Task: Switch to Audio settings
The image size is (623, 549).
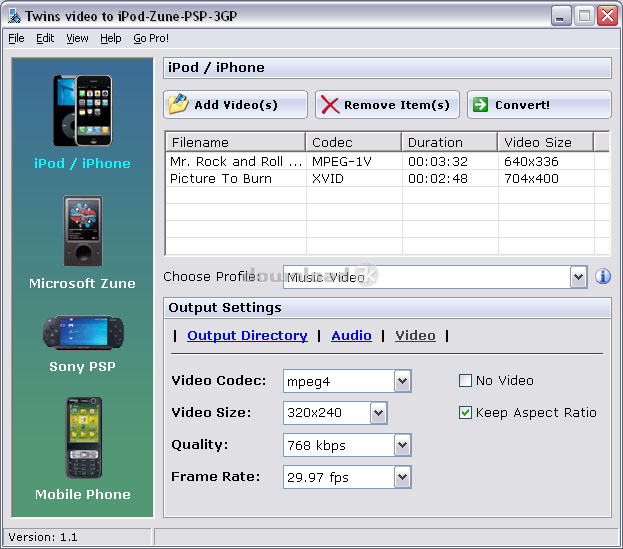Action: pos(351,336)
